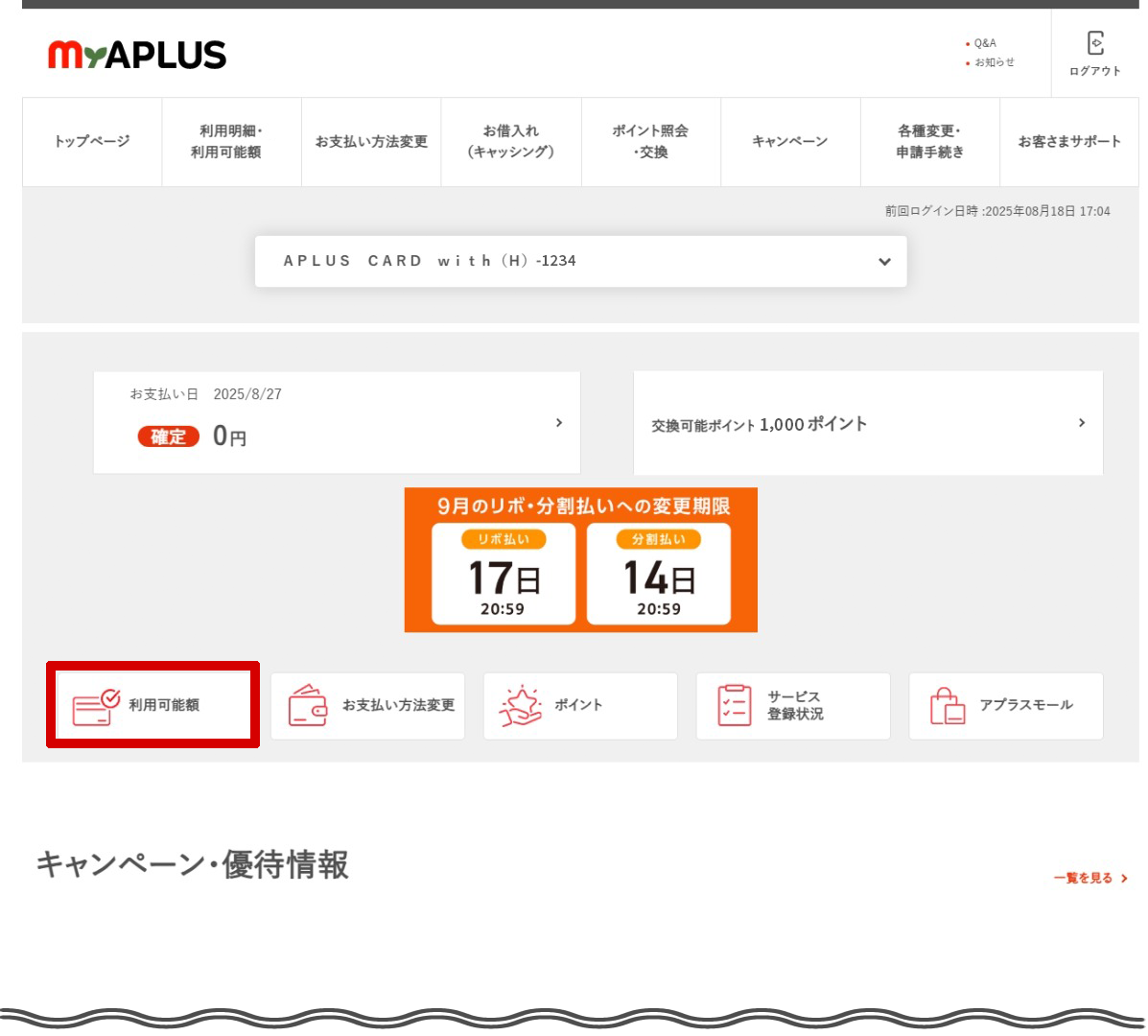This screenshot has width=1148, height=1036.
Task: Expand 交換可能ポイント panel arrow
Action: [x=1082, y=423]
